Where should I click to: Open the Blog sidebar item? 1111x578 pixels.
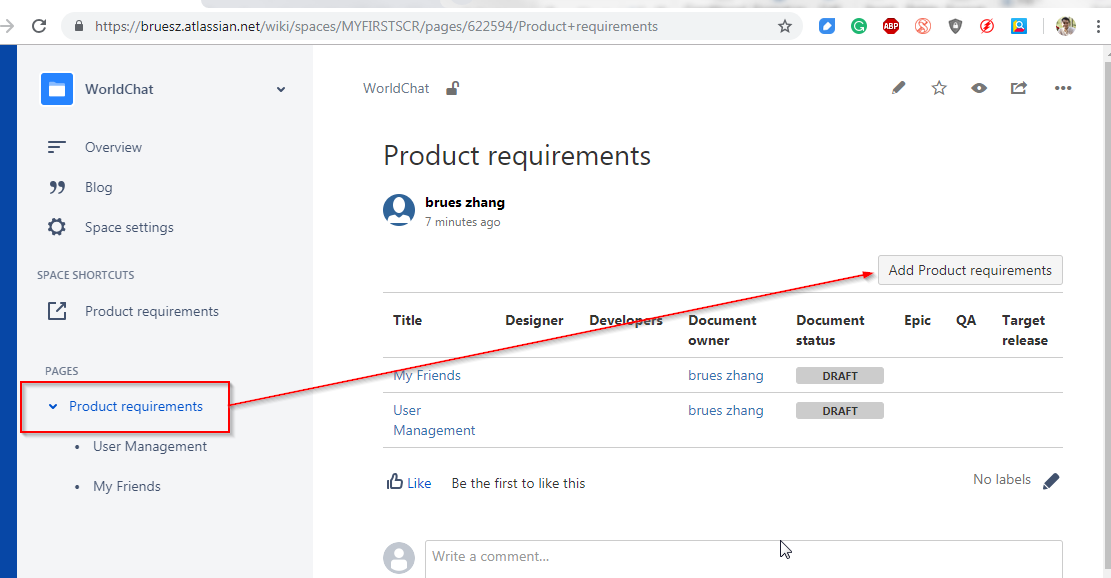pos(98,187)
